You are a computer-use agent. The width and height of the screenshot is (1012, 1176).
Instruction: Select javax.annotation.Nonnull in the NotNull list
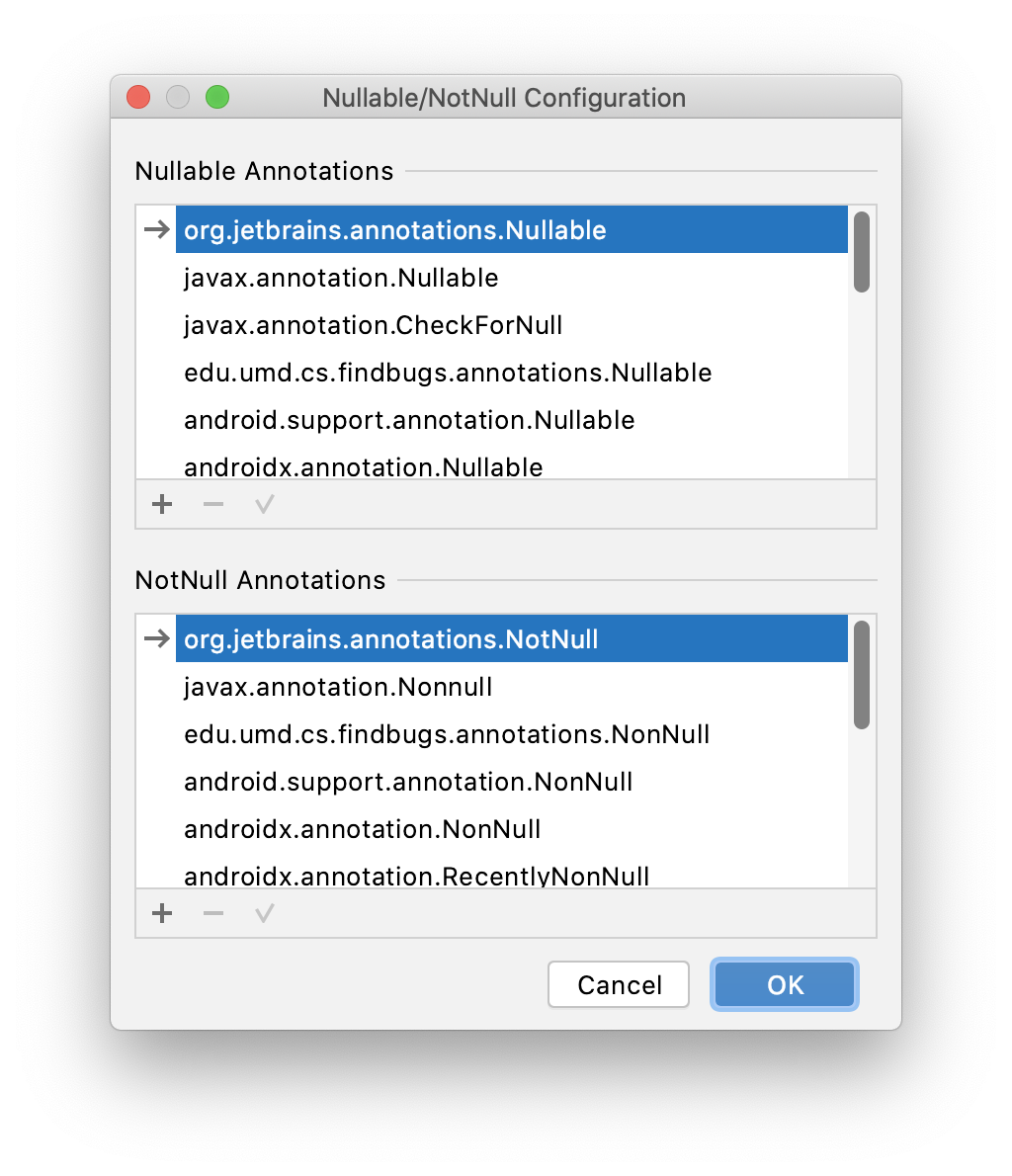[x=512, y=686]
